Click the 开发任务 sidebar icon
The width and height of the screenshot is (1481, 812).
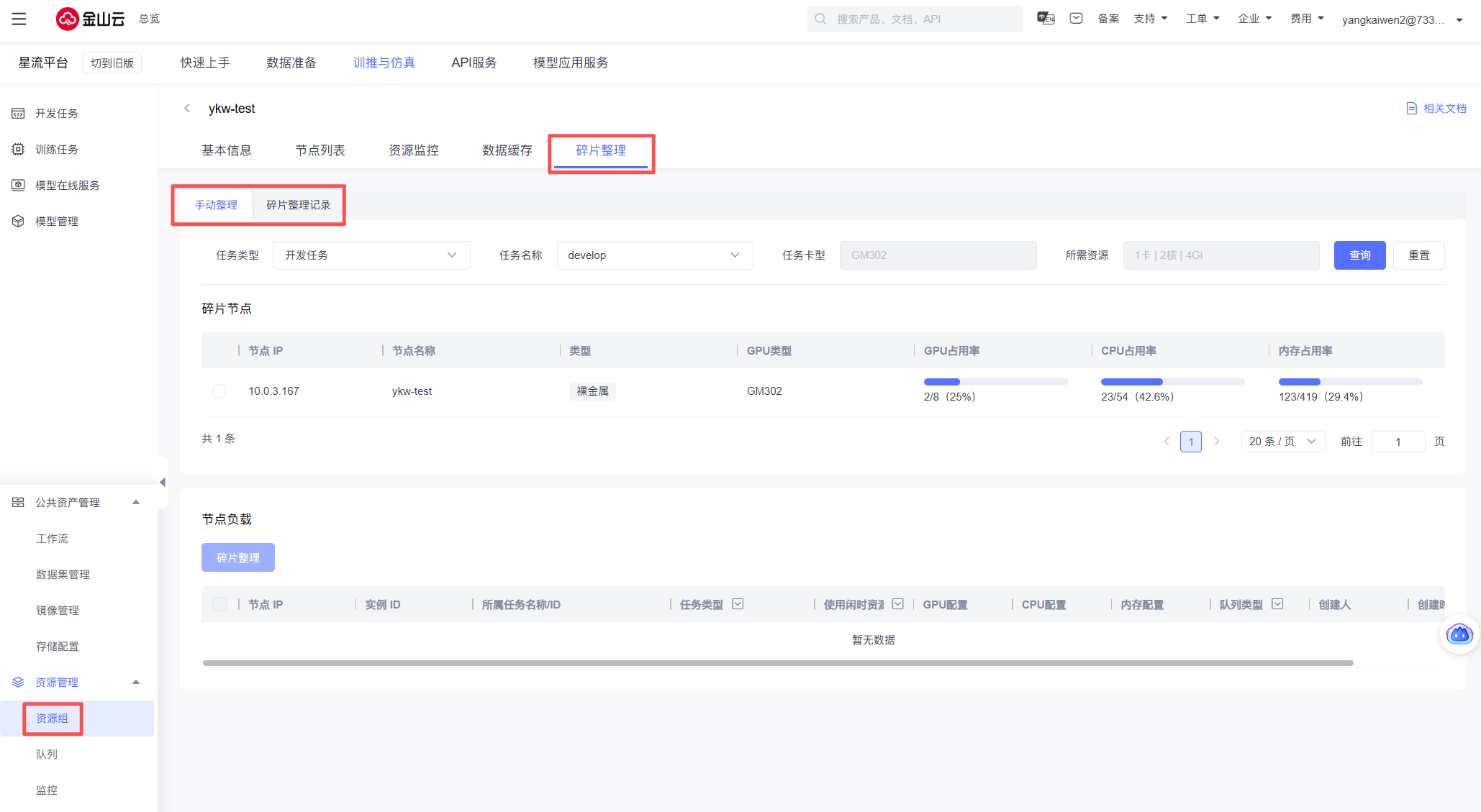[x=18, y=114]
